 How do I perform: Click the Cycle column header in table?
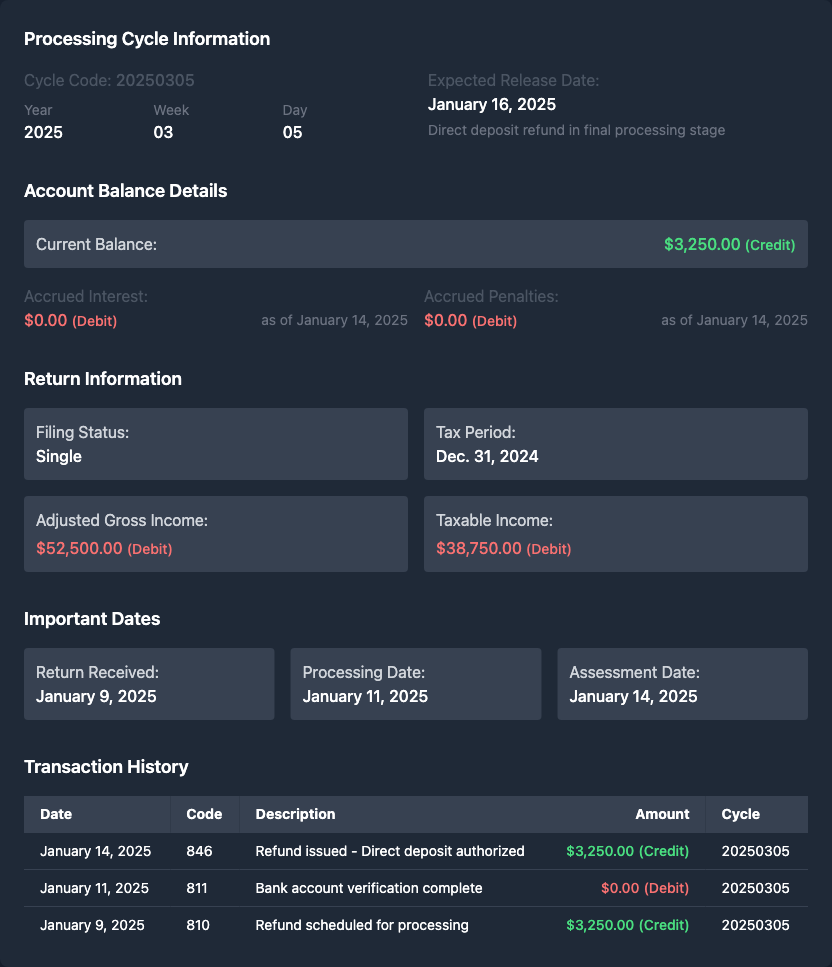coord(740,814)
